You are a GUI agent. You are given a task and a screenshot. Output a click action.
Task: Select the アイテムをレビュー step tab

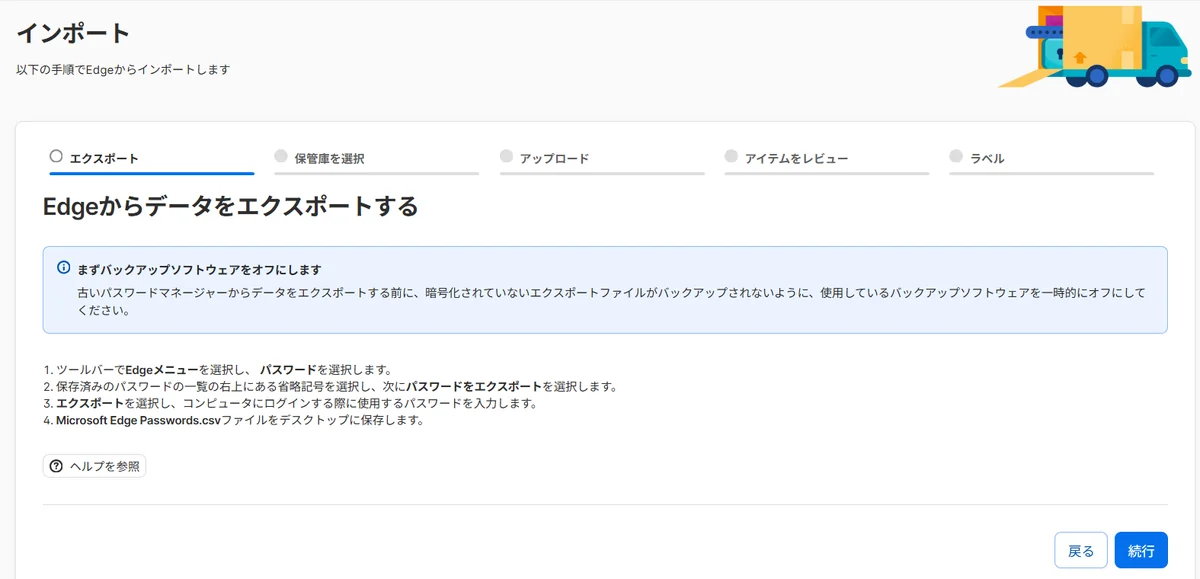coord(827,160)
